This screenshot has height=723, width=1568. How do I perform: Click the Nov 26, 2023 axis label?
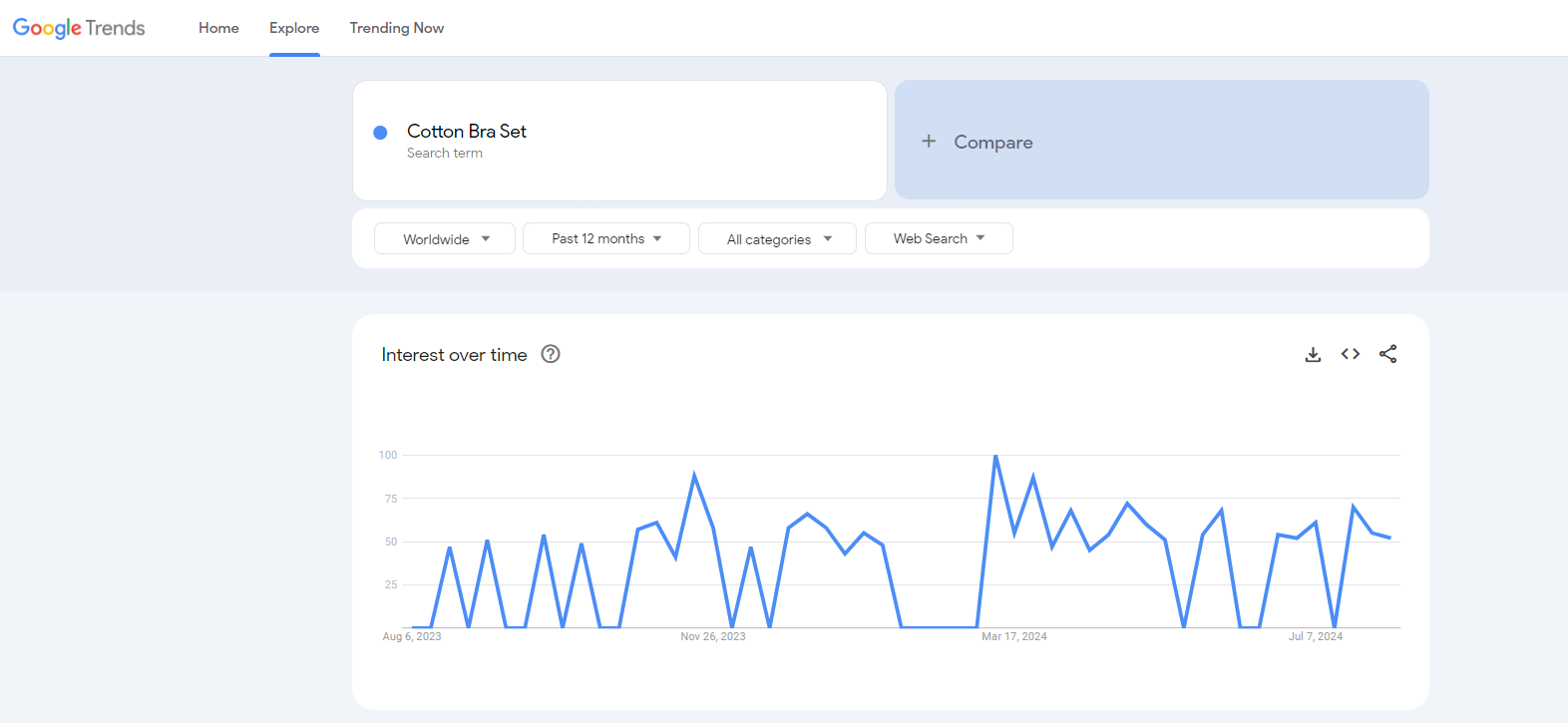tap(713, 636)
